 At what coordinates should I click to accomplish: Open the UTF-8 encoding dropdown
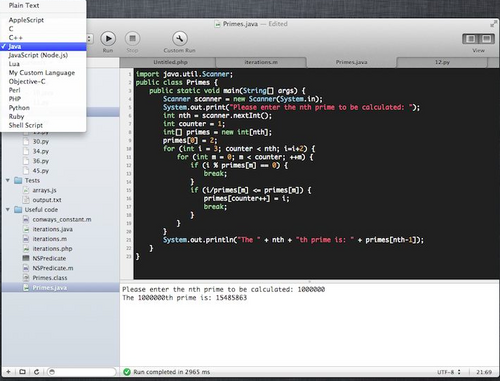coord(449,372)
